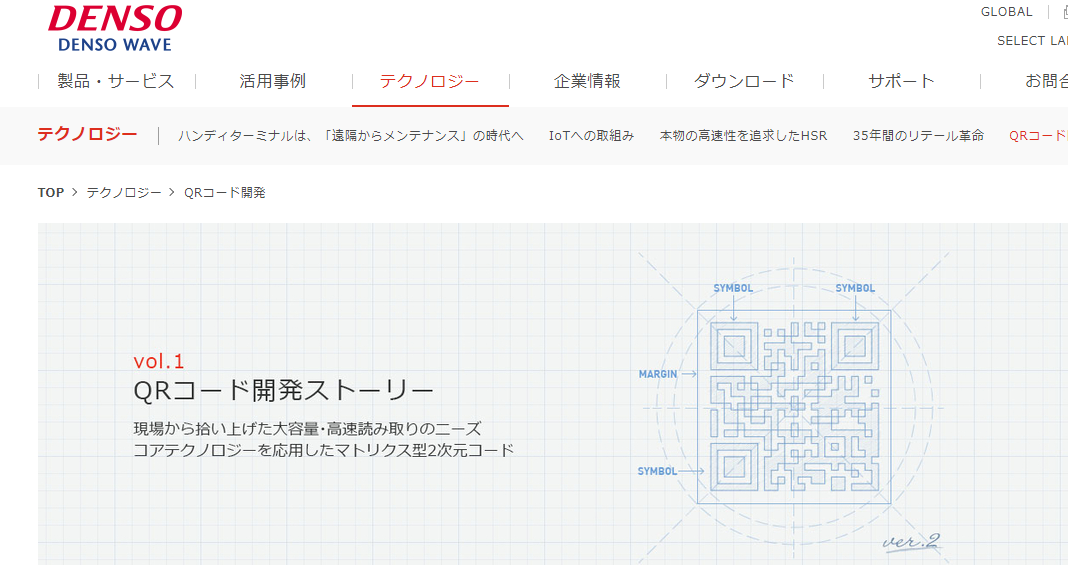
Task: Open the SELECT LANGUAGE dropdown
Action: (1032, 41)
